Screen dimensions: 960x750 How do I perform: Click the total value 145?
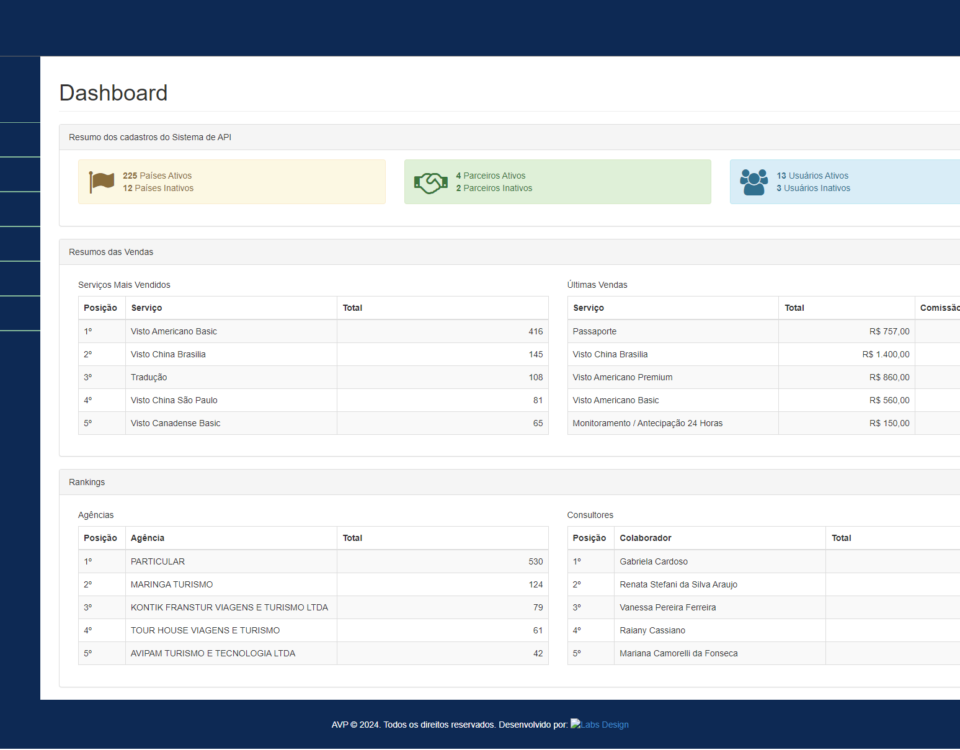tap(536, 354)
